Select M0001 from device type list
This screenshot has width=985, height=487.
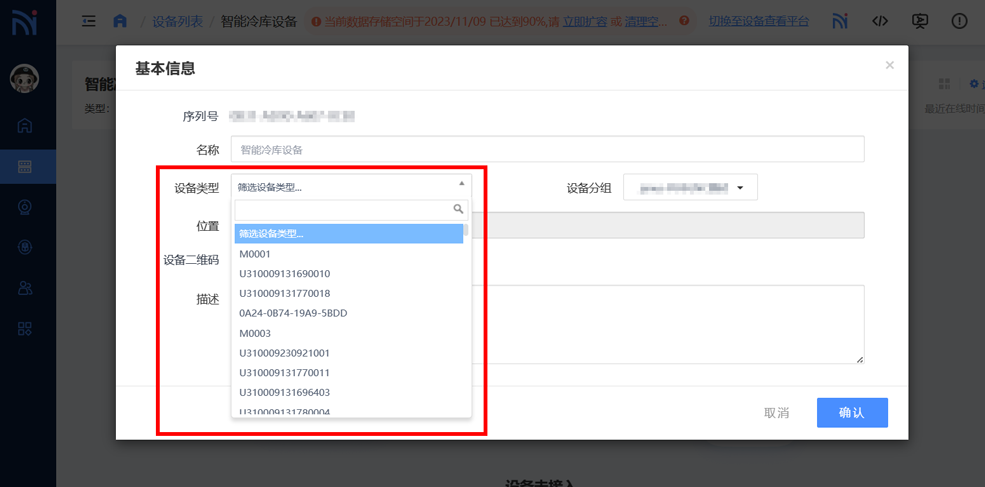(255, 254)
